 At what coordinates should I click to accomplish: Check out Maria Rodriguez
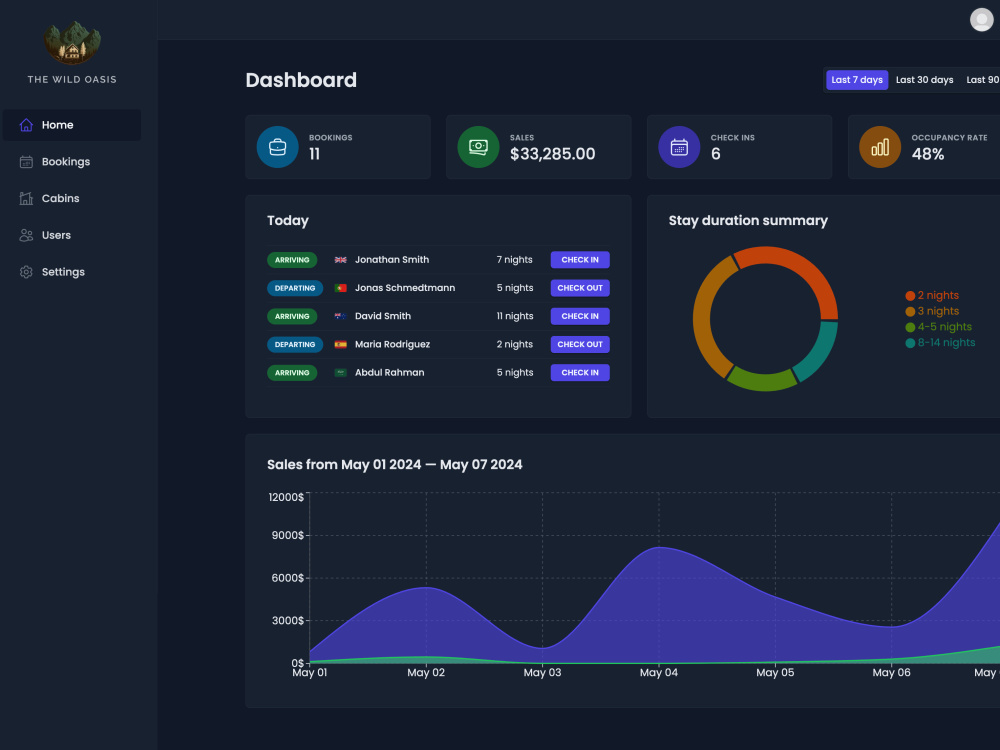[580, 344]
